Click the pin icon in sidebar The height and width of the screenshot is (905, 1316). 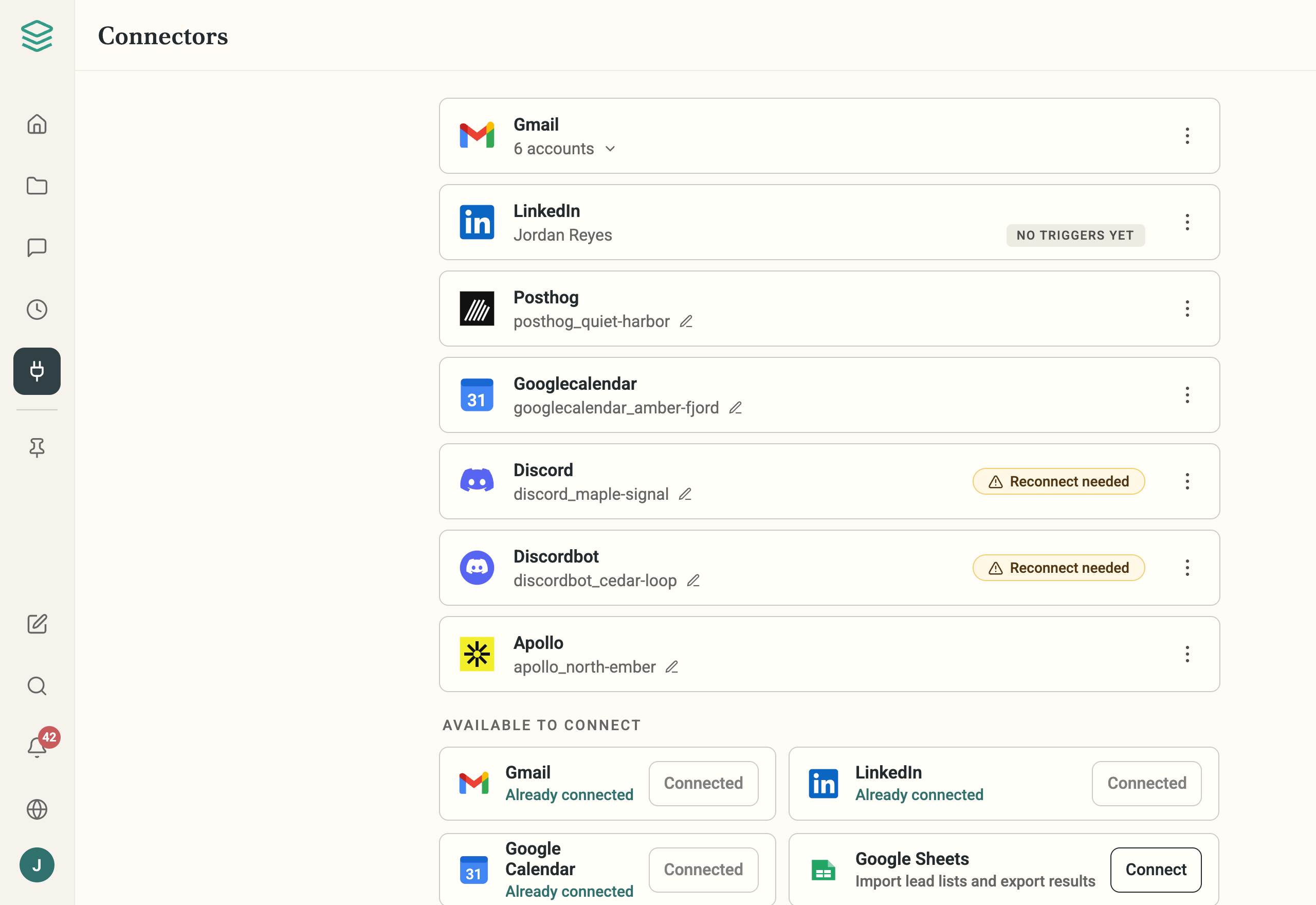point(37,448)
